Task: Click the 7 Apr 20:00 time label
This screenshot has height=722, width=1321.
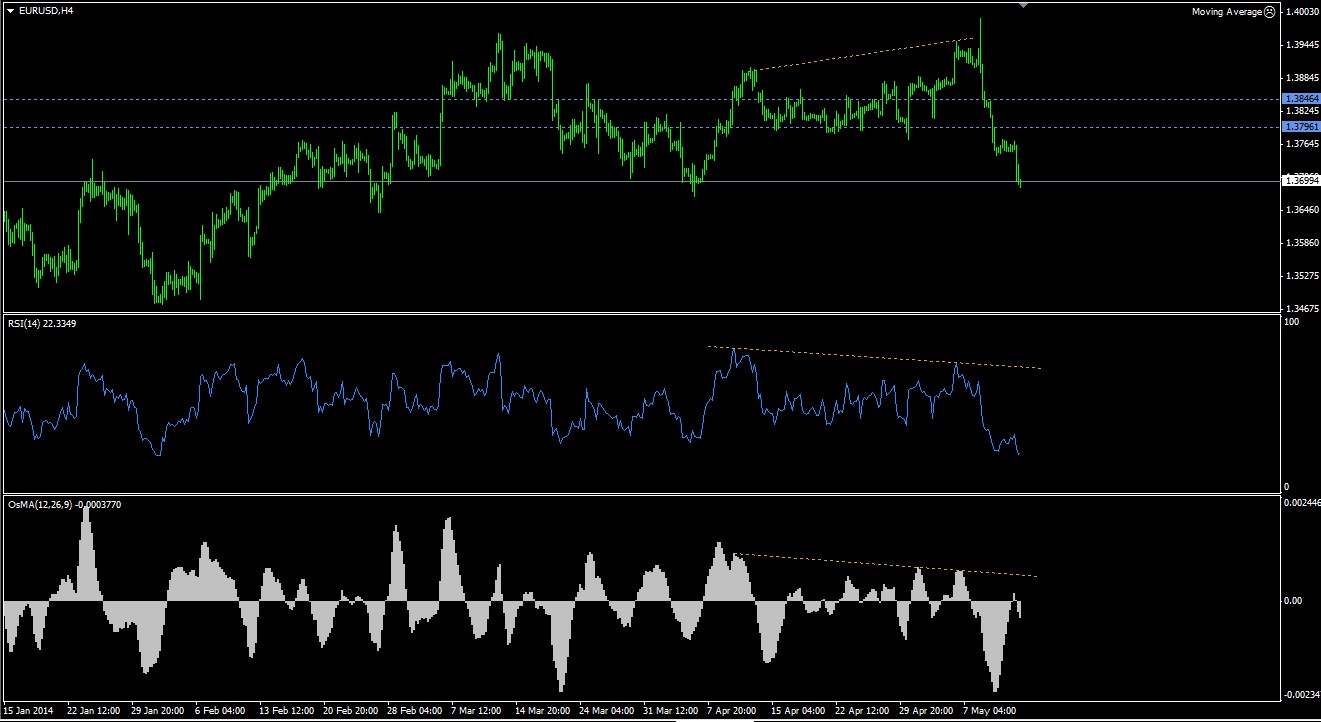Action: 734,711
